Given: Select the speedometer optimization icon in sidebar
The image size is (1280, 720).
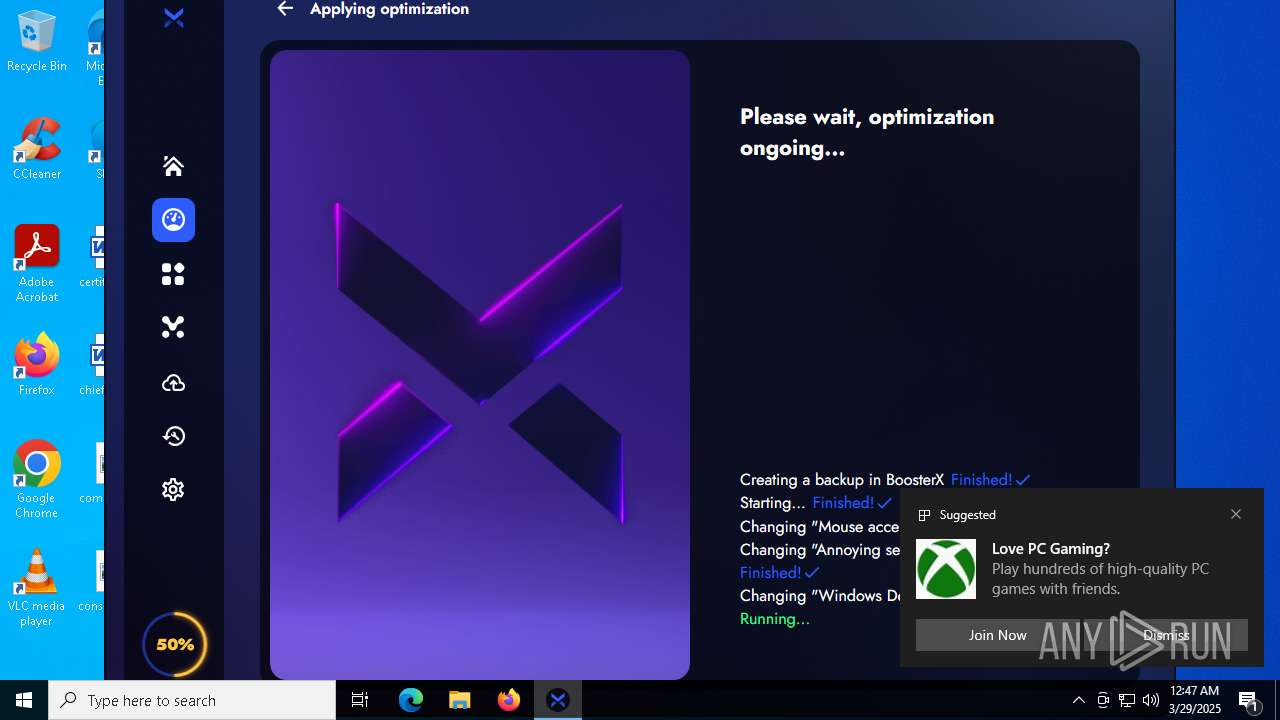Looking at the screenshot, I should tap(173, 220).
